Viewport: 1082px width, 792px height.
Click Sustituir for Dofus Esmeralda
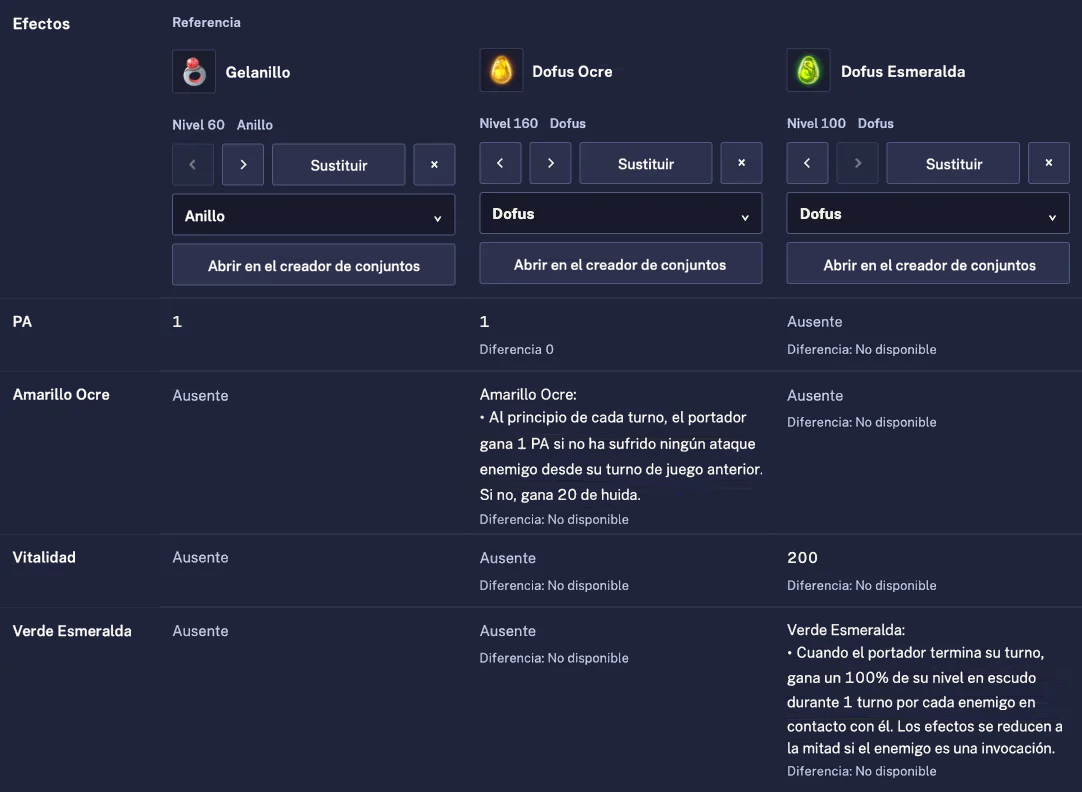click(953, 164)
